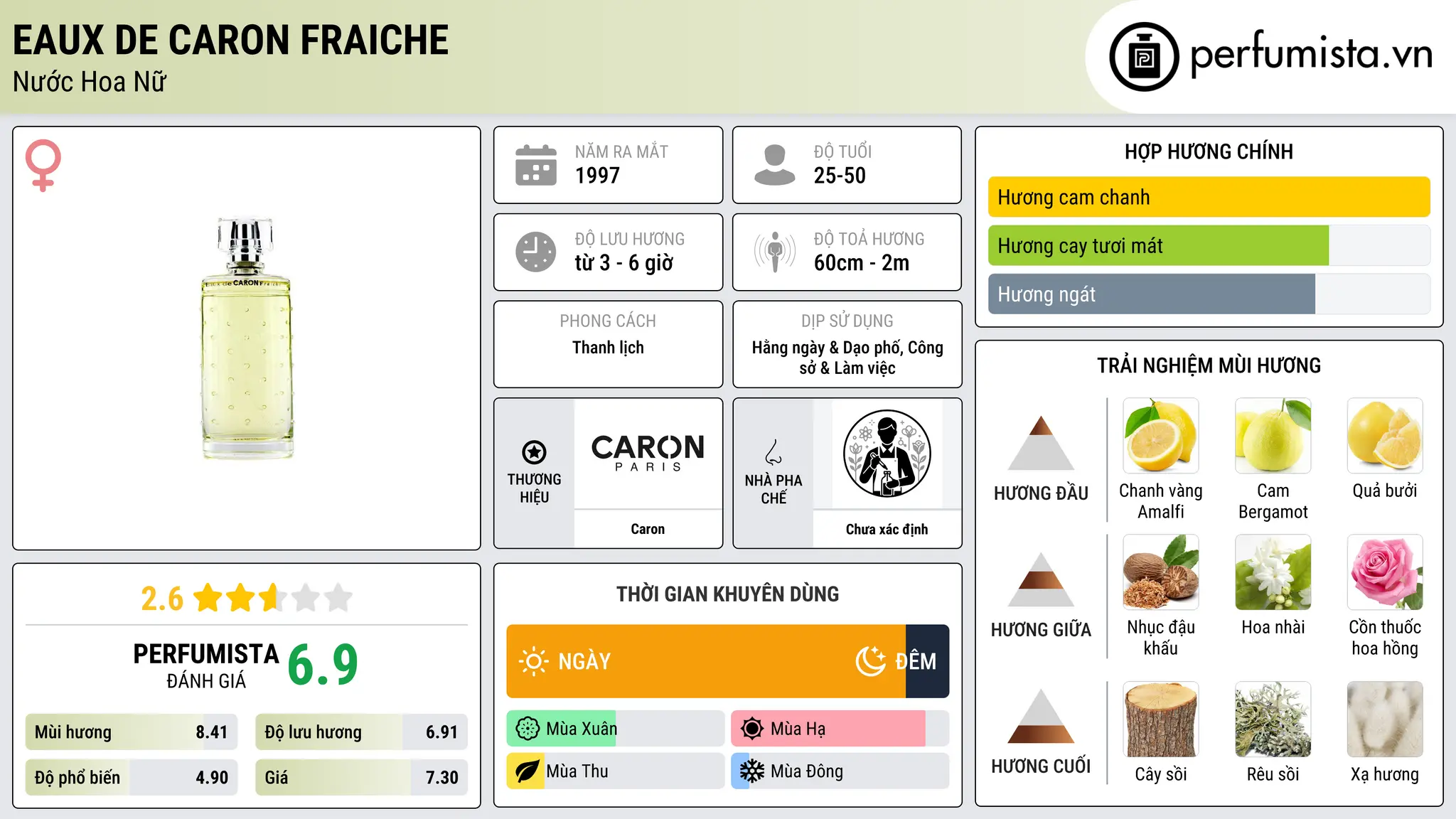The width and height of the screenshot is (1456, 819).
Task: Click the THỜI GIAN KHUYÊN DÙNG heading
Action: click(727, 594)
